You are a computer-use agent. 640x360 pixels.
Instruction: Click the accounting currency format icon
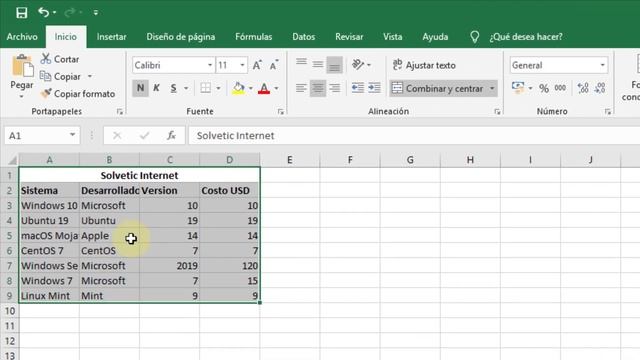click(518, 88)
